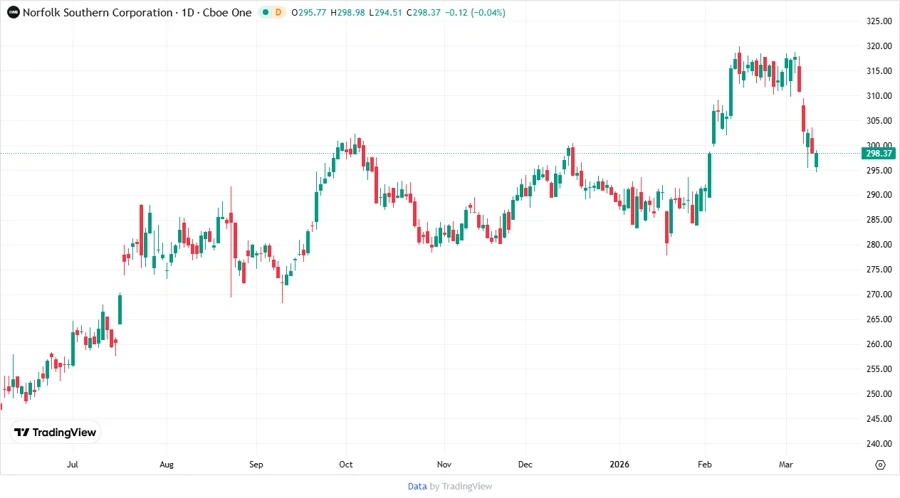Image resolution: width=900 pixels, height=498 pixels.
Task: Click the 285.00 price axis label
Action: (x=879, y=220)
